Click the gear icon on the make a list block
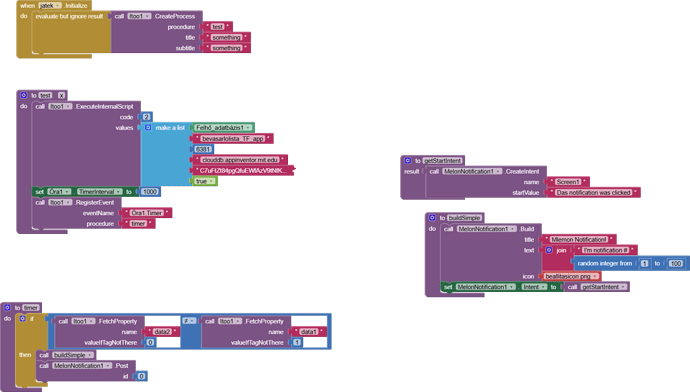This screenshot has height=392, width=690. tap(148, 128)
